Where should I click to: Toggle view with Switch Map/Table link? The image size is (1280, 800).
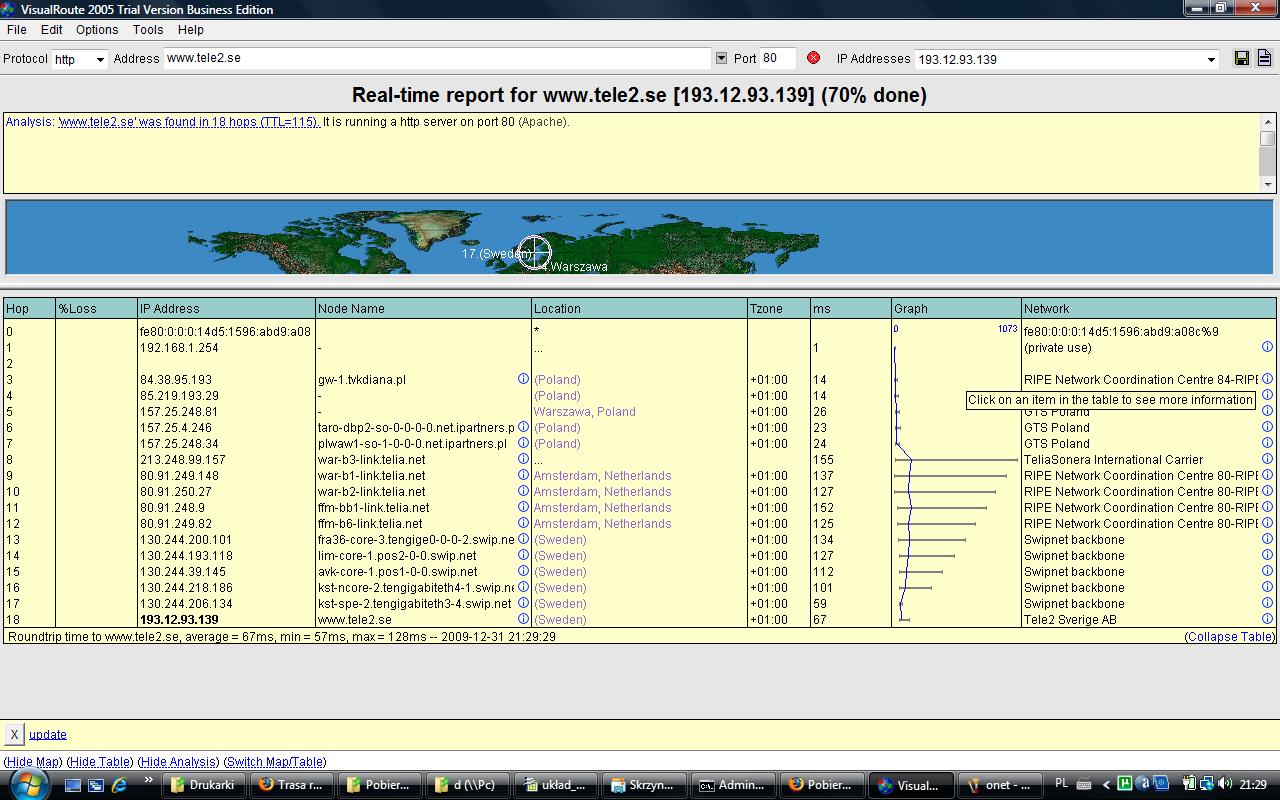point(275,762)
